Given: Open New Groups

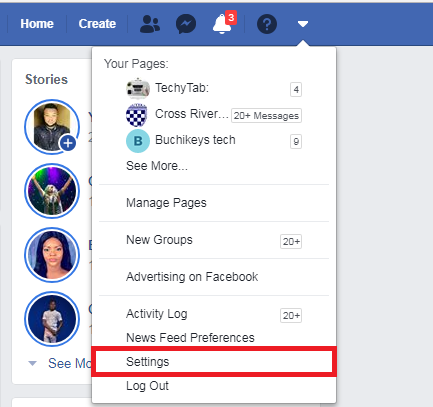Looking at the screenshot, I should click(x=159, y=240).
